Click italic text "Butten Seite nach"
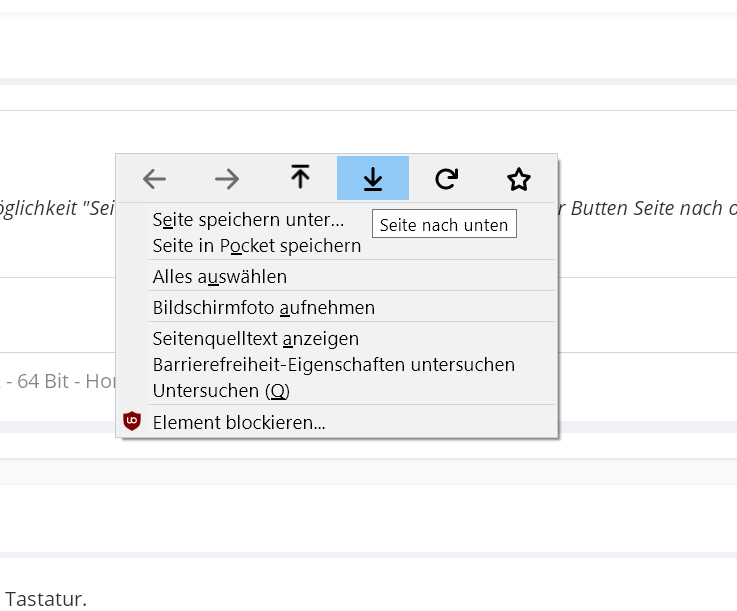Image resolution: width=737 pixels, height=611 pixels. pos(652,208)
